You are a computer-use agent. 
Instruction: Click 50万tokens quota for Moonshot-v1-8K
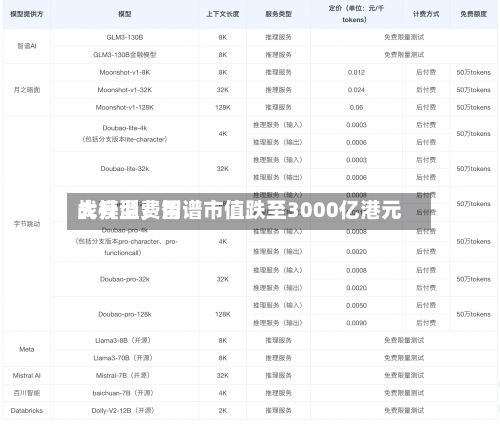[473, 72]
